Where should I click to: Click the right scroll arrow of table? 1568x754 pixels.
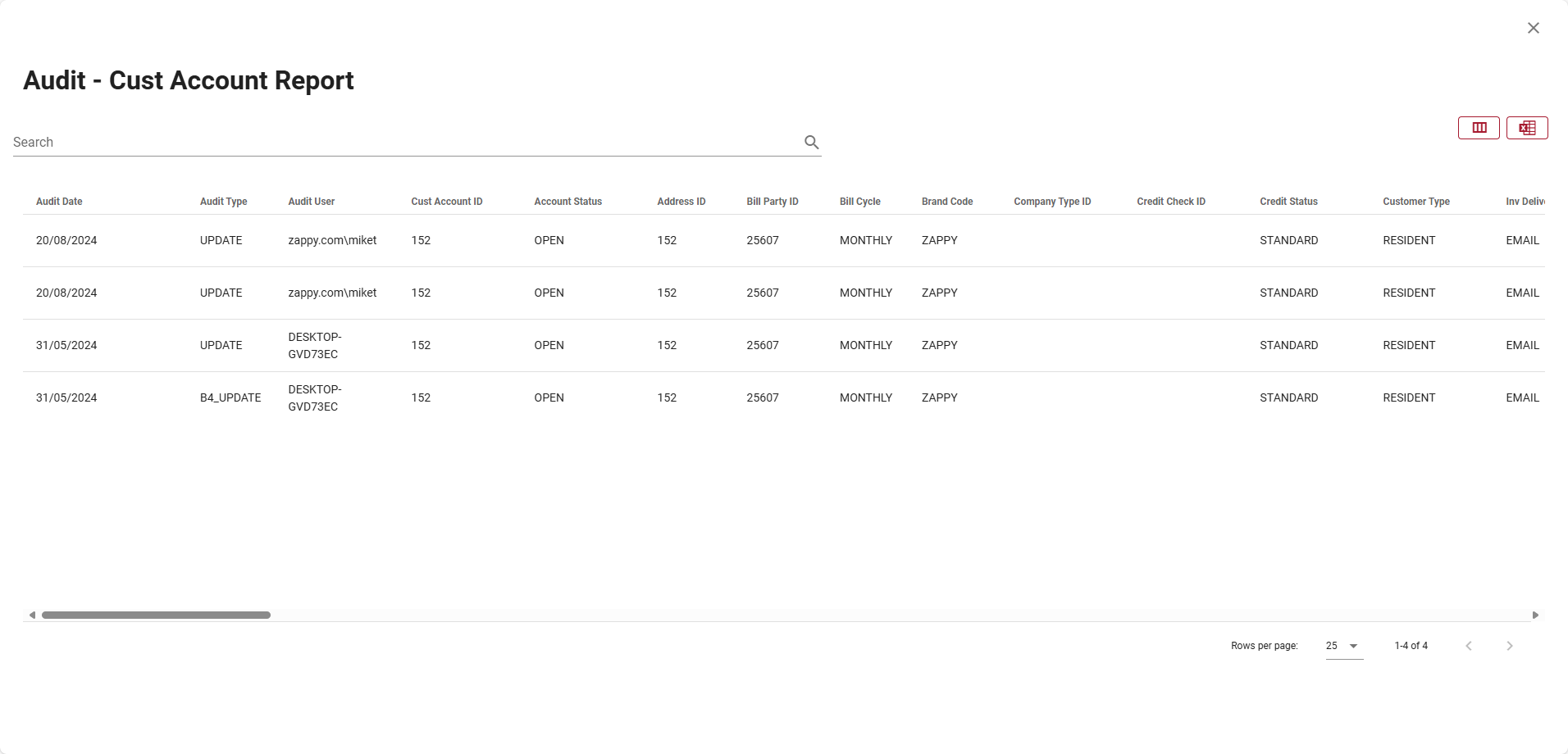pos(1535,615)
